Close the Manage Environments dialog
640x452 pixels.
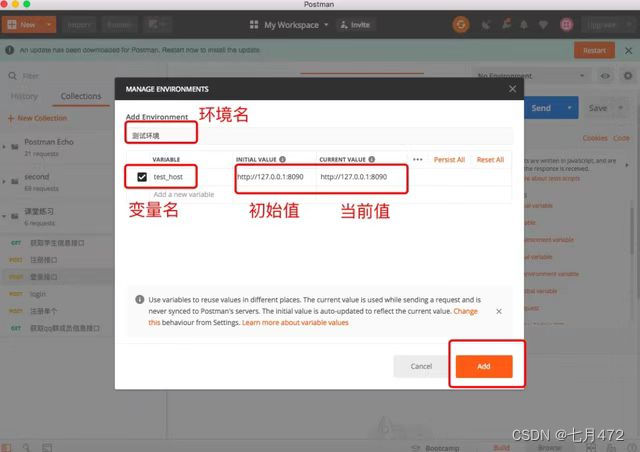pyautogui.click(x=512, y=89)
